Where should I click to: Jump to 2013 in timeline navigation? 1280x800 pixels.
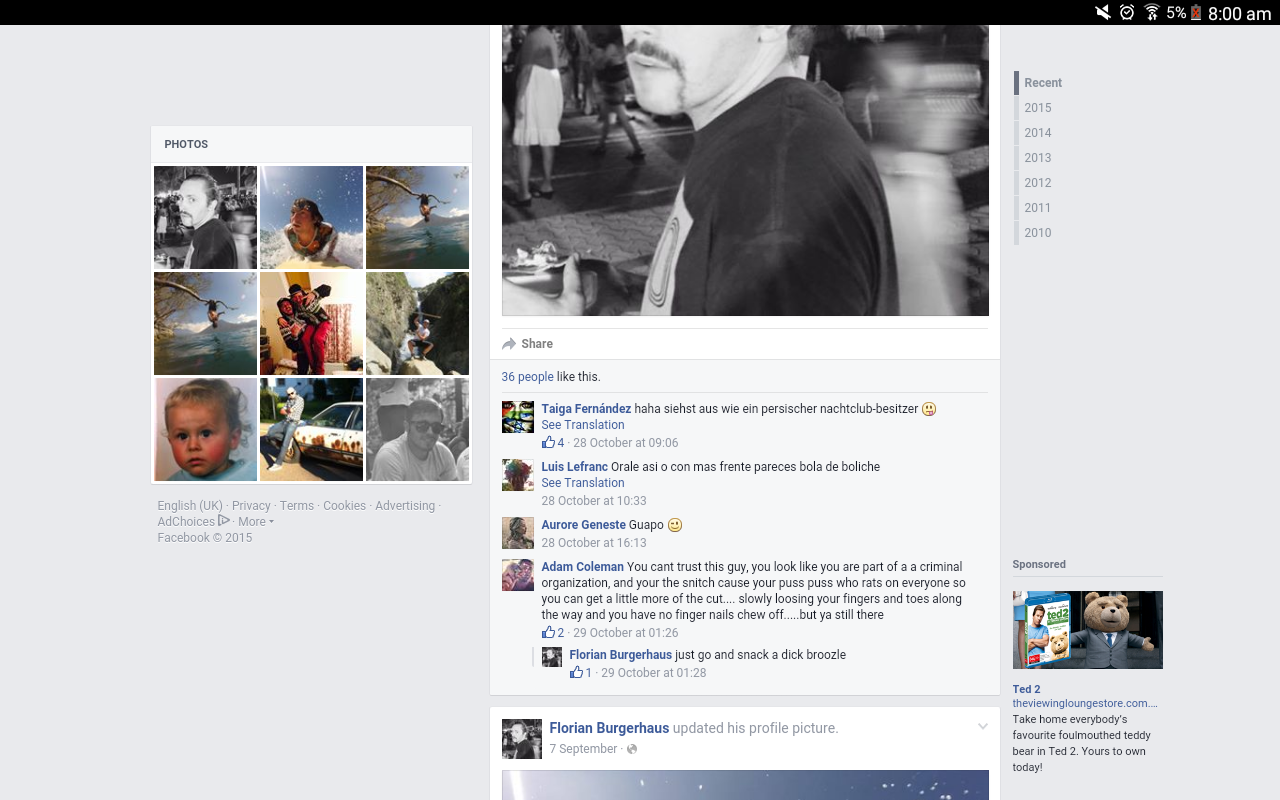pos(1037,158)
